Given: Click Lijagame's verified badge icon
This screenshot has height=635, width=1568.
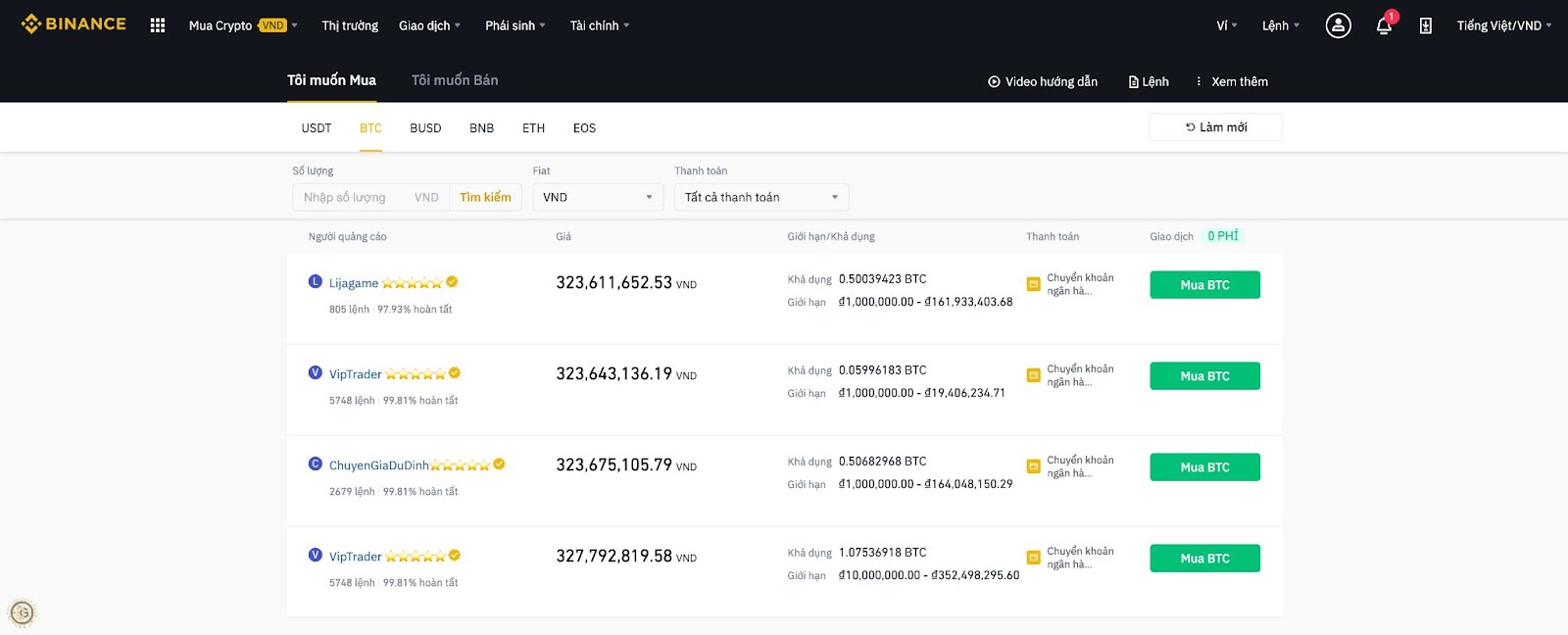Looking at the screenshot, I should (x=452, y=281).
